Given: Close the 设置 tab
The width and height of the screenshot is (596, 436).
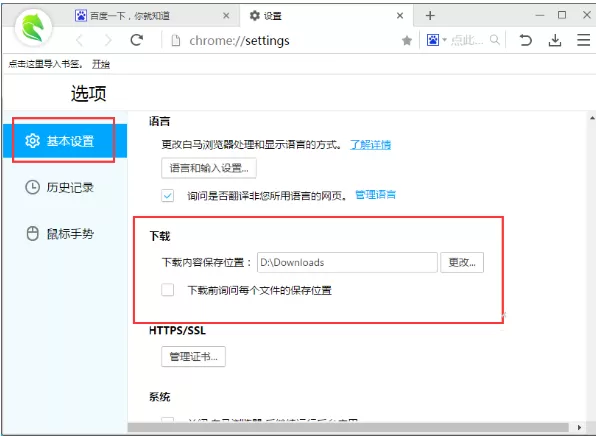Looking at the screenshot, I should (400, 16).
